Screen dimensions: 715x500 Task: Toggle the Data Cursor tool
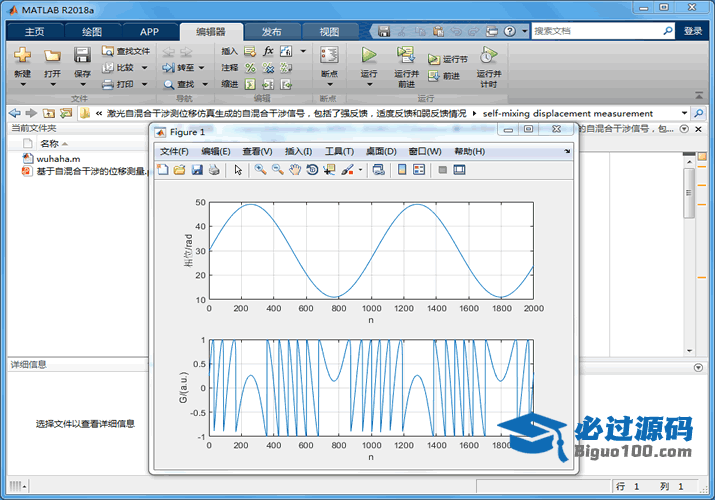[329, 170]
